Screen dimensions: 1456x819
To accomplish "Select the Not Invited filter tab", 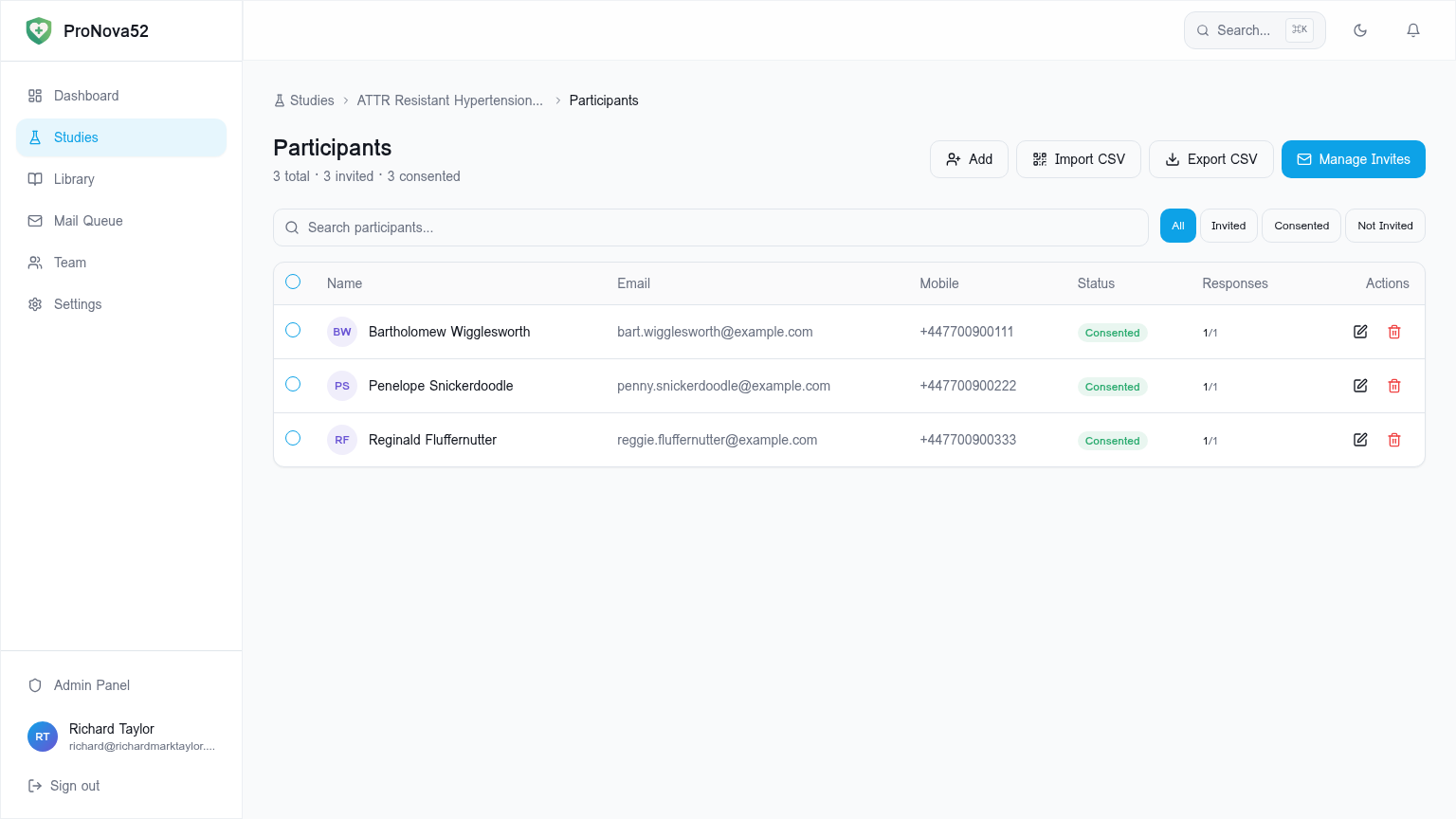I will [x=1385, y=226].
